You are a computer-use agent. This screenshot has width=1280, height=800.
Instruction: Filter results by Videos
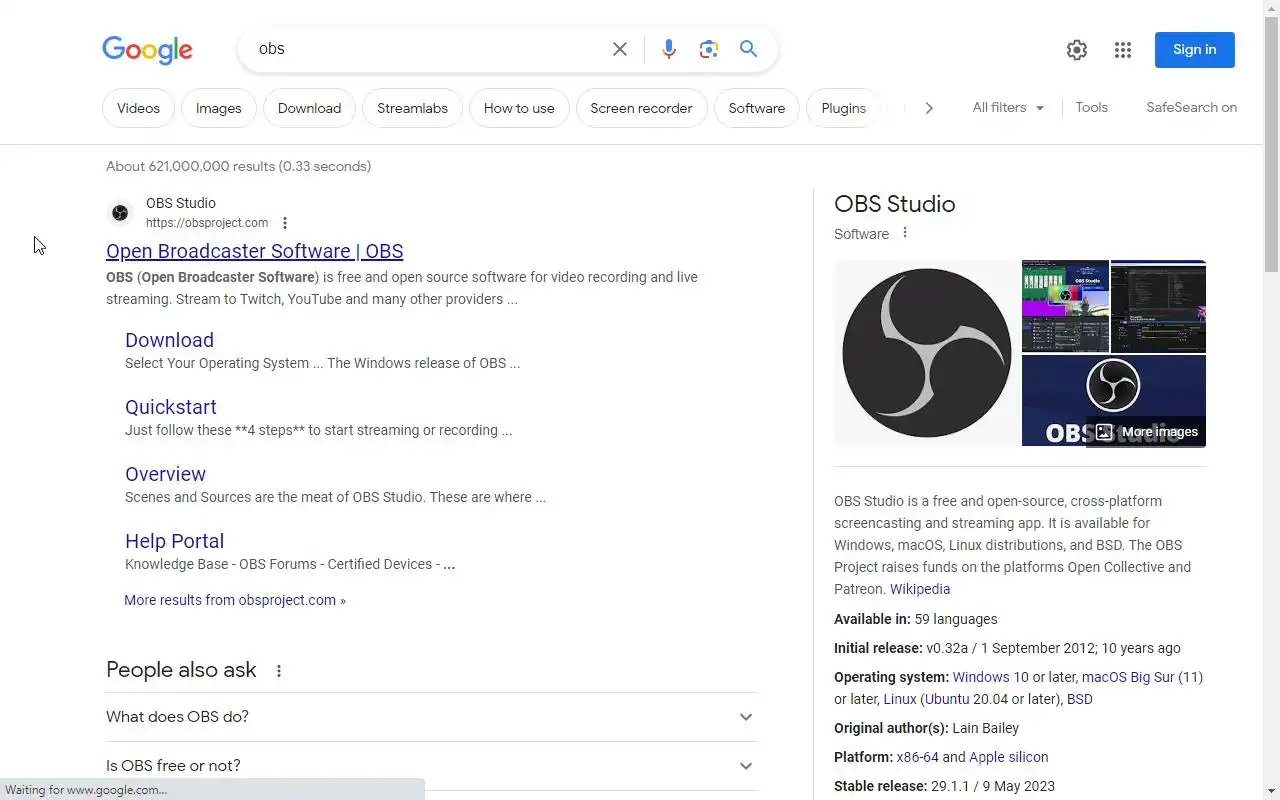138,108
